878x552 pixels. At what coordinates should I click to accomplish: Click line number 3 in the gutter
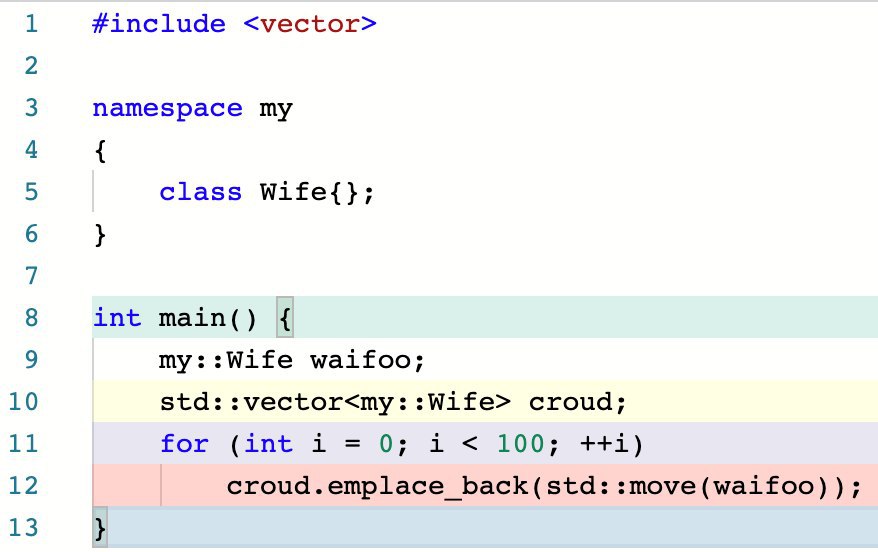tap(31, 107)
